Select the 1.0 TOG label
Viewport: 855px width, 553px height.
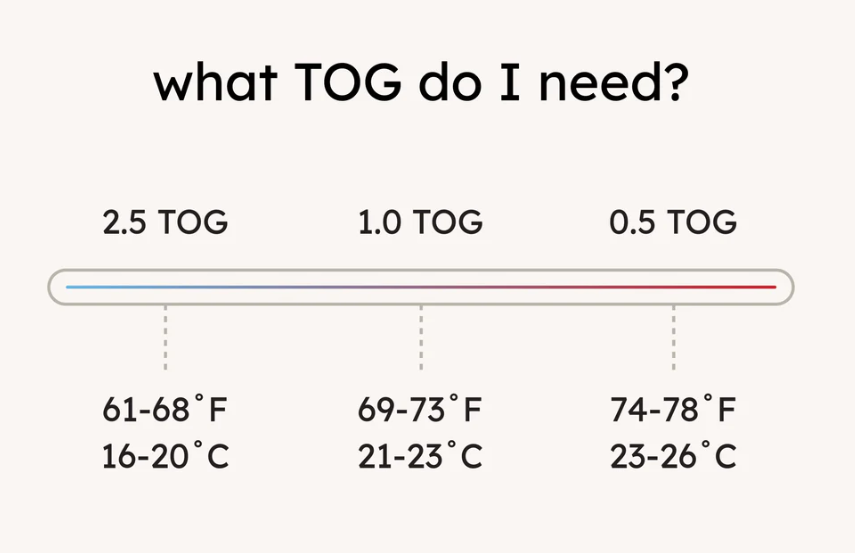pyautogui.click(x=420, y=222)
